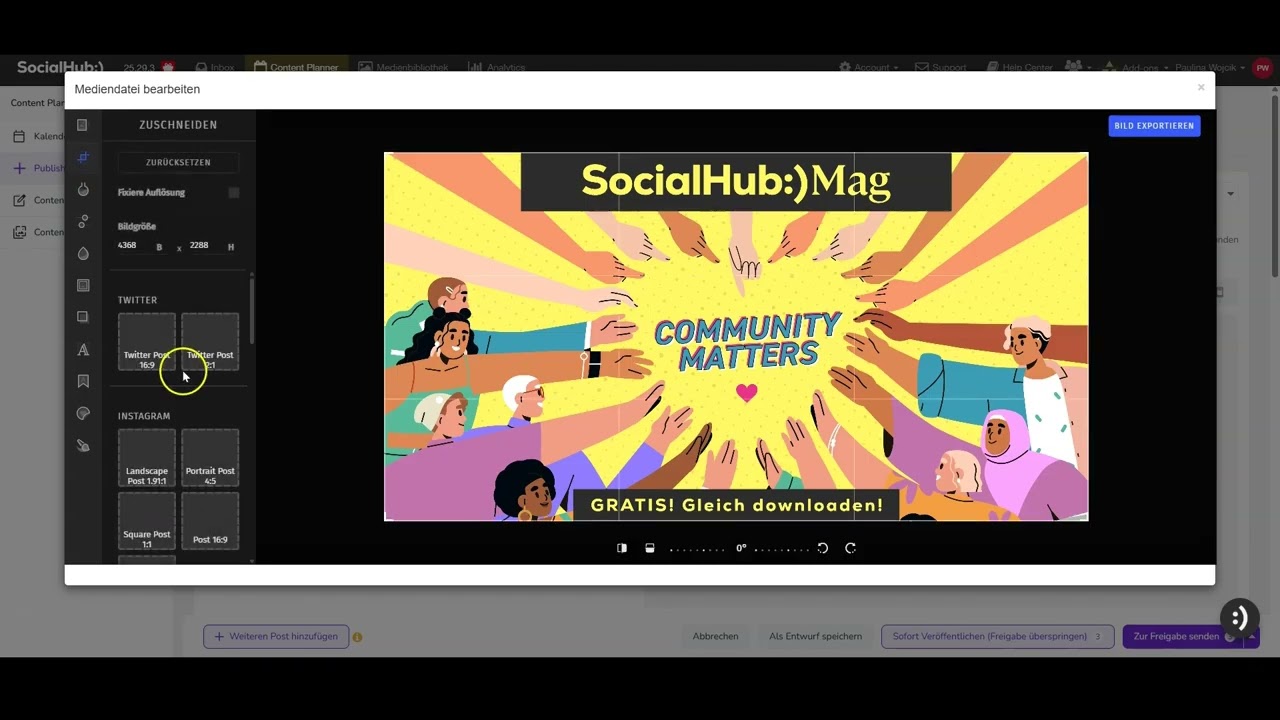Choose Instagram Landscape Post 1.91:1 preset
Viewport: 1280px width, 720px height.
coord(147,458)
